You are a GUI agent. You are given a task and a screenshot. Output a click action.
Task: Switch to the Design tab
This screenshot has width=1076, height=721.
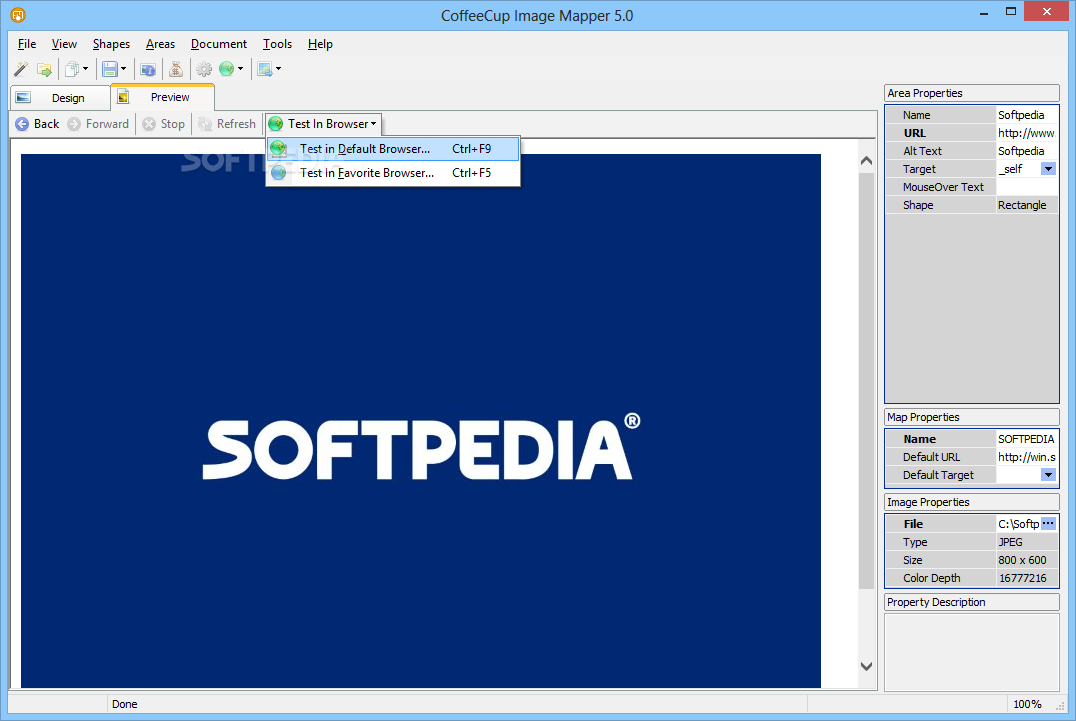tap(60, 98)
